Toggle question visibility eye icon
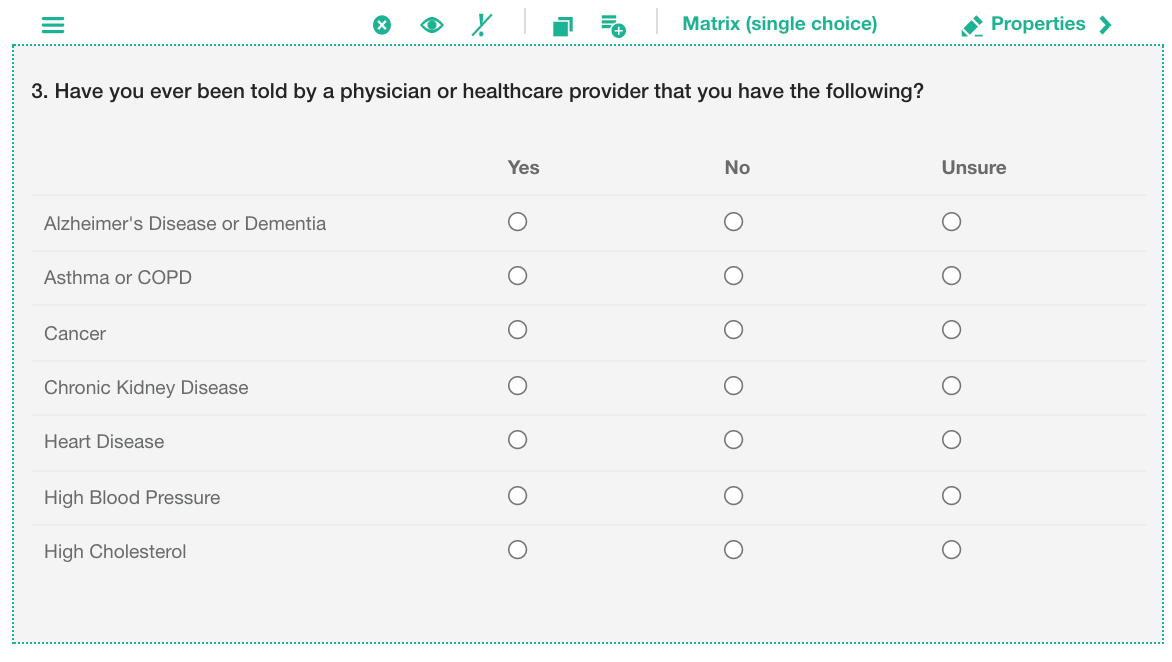The width and height of the screenshot is (1172, 662). (432, 25)
